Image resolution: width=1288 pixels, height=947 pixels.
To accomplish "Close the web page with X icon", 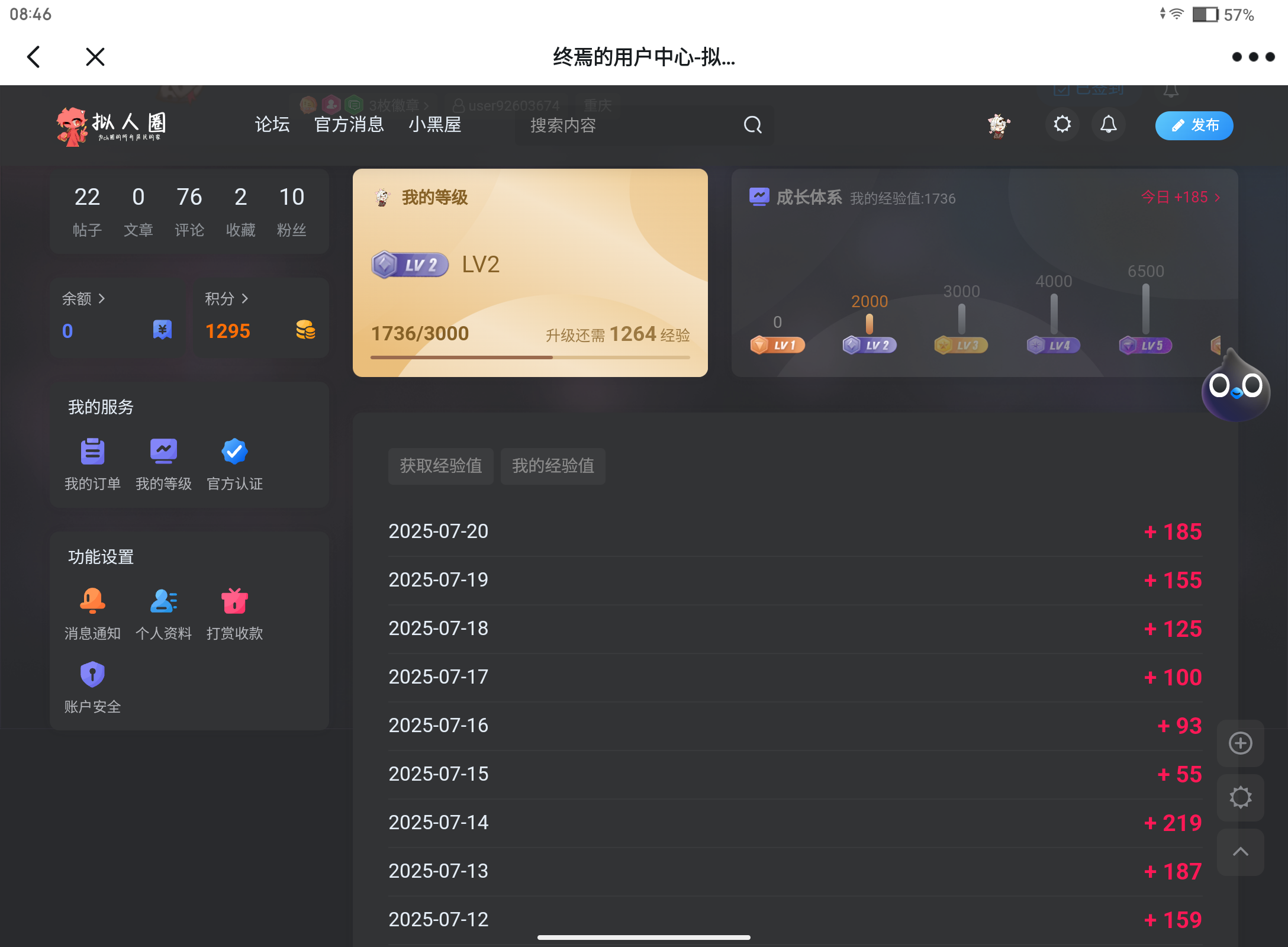I will pyautogui.click(x=95, y=57).
